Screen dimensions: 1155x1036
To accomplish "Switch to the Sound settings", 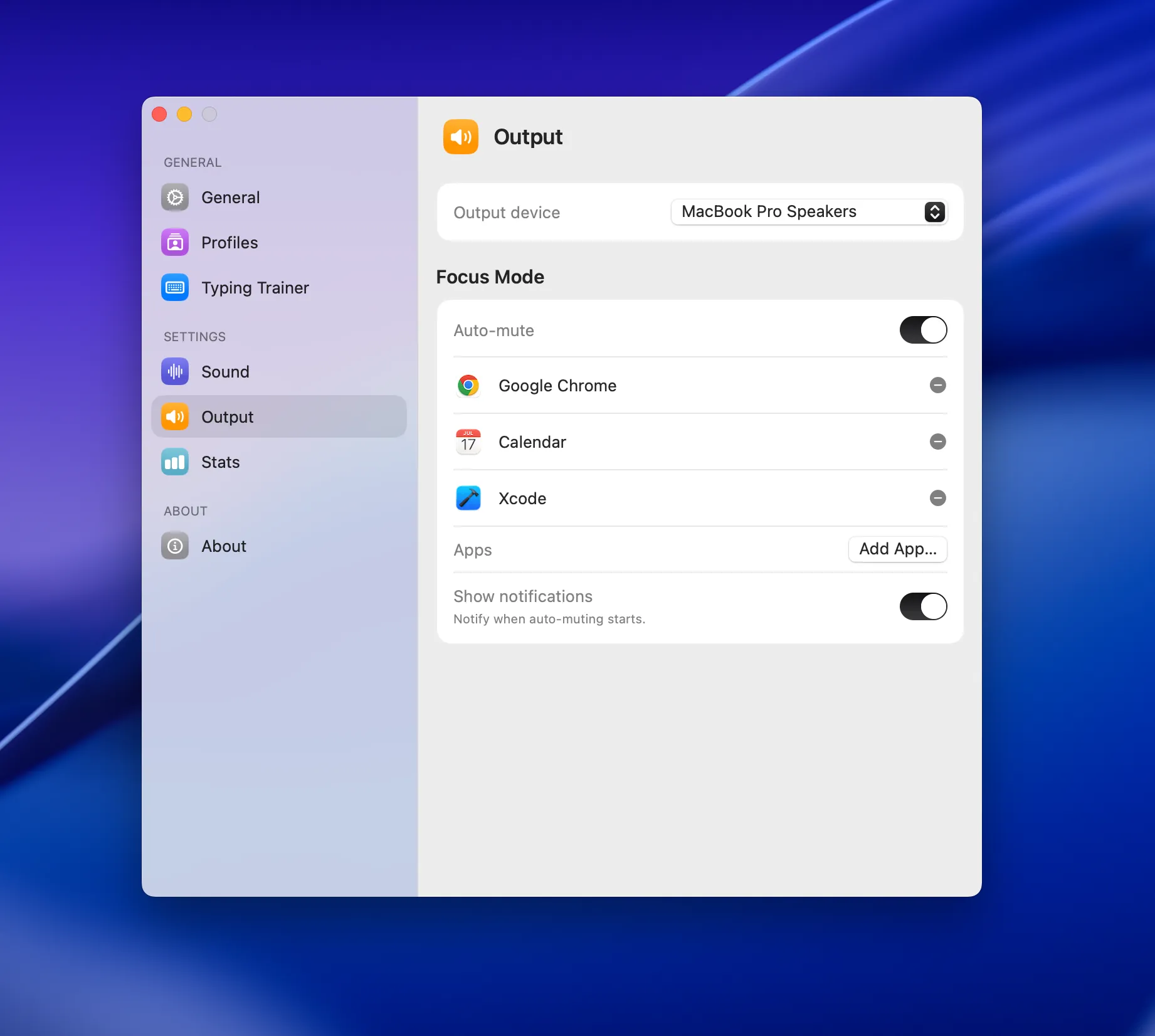I will click(279, 372).
